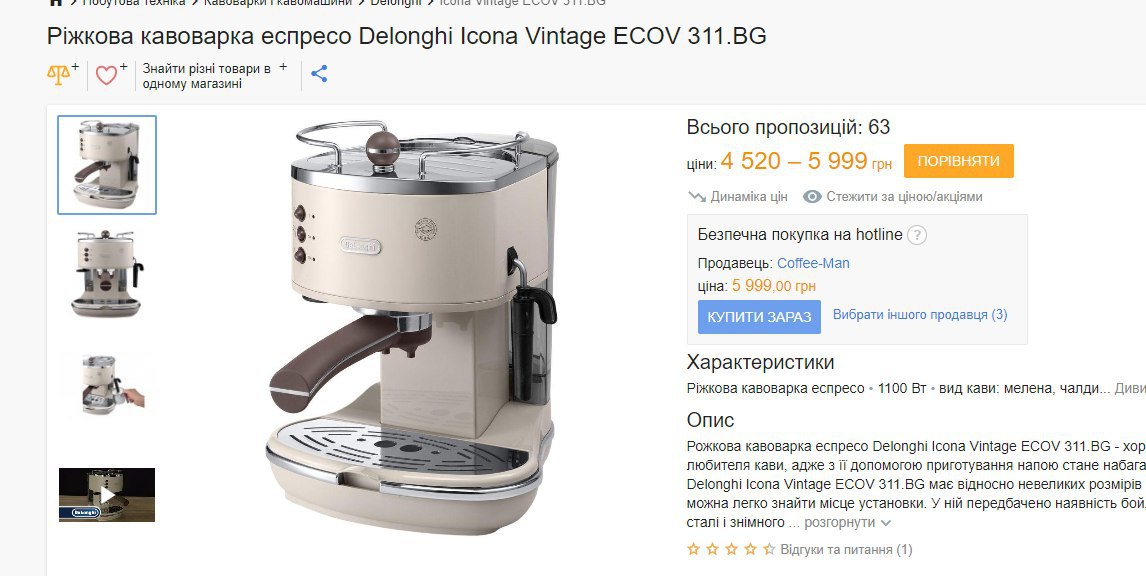Open price dynamics chart icon

pos(697,197)
